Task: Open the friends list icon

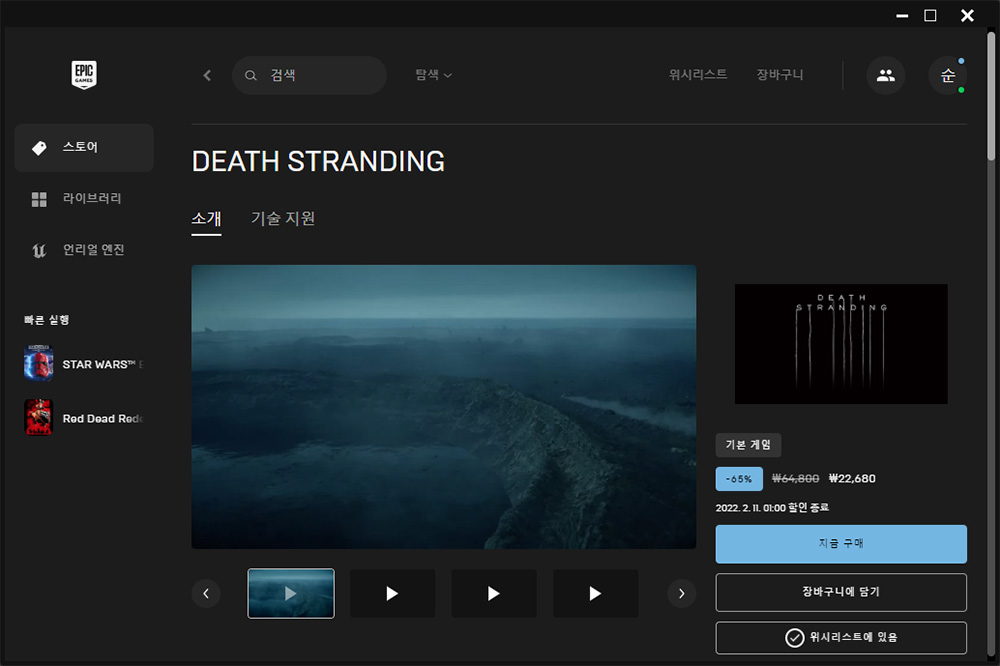Action: point(885,75)
